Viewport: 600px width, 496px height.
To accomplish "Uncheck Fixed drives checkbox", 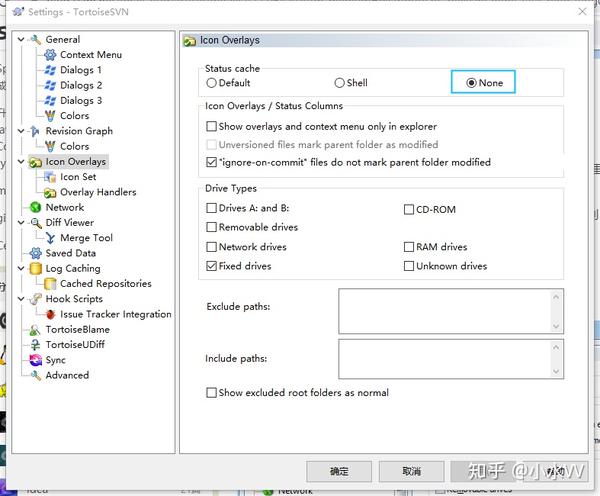I will click(x=211, y=266).
